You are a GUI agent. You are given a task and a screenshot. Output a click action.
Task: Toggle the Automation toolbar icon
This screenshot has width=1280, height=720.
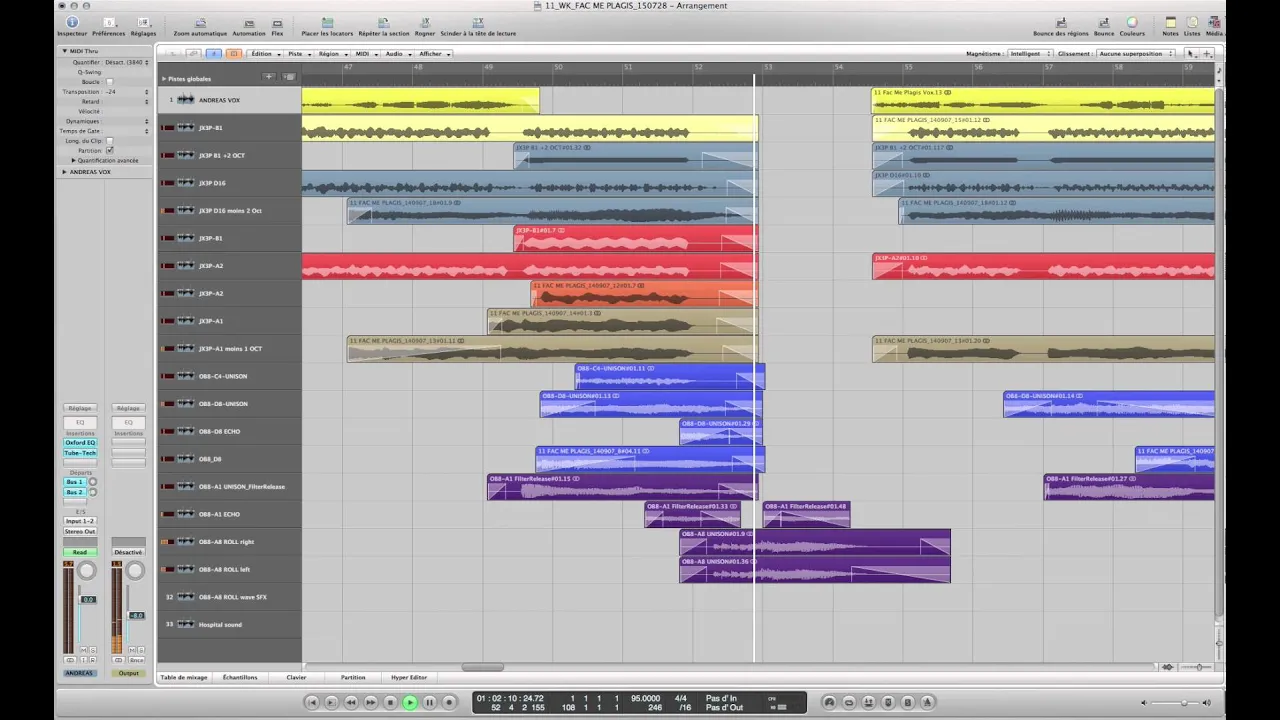(x=248, y=22)
